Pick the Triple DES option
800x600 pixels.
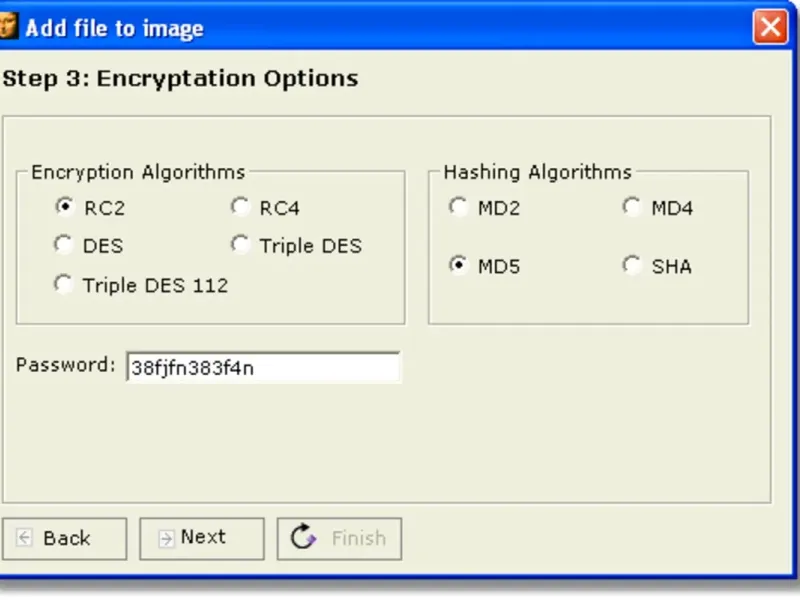pyautogui.click(x=240, y=245)
